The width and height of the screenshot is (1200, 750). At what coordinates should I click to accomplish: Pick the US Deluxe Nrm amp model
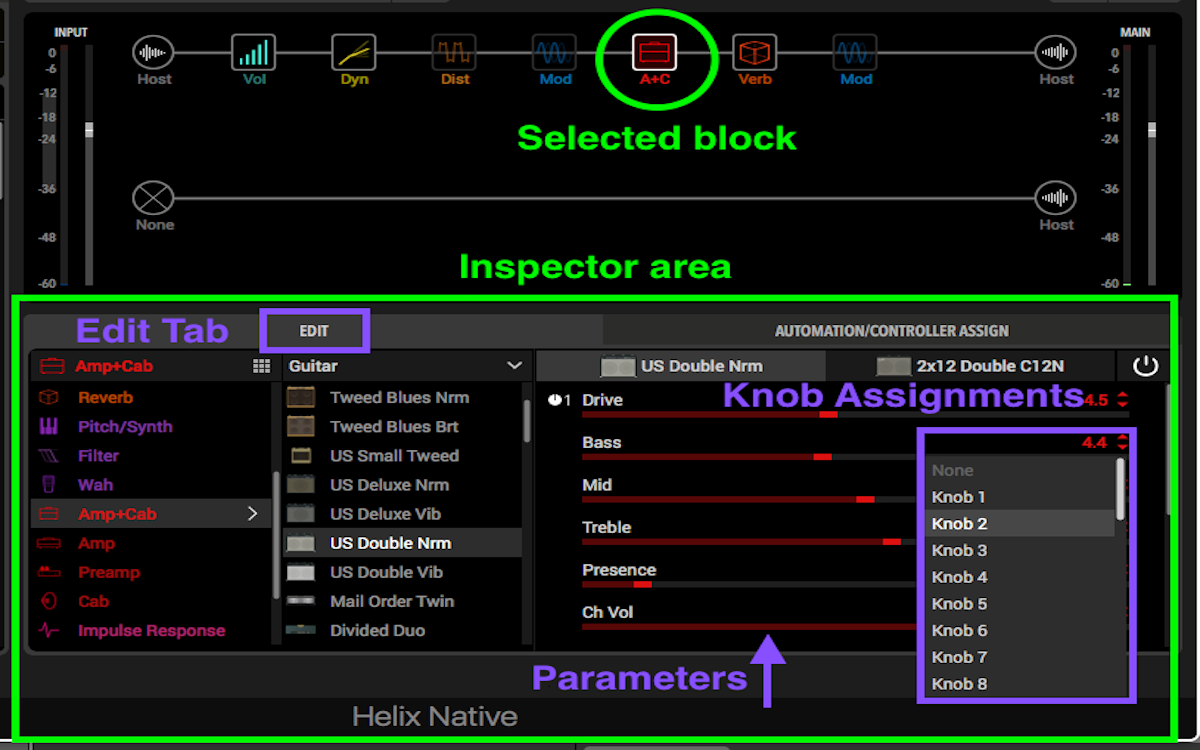(402, 485)
